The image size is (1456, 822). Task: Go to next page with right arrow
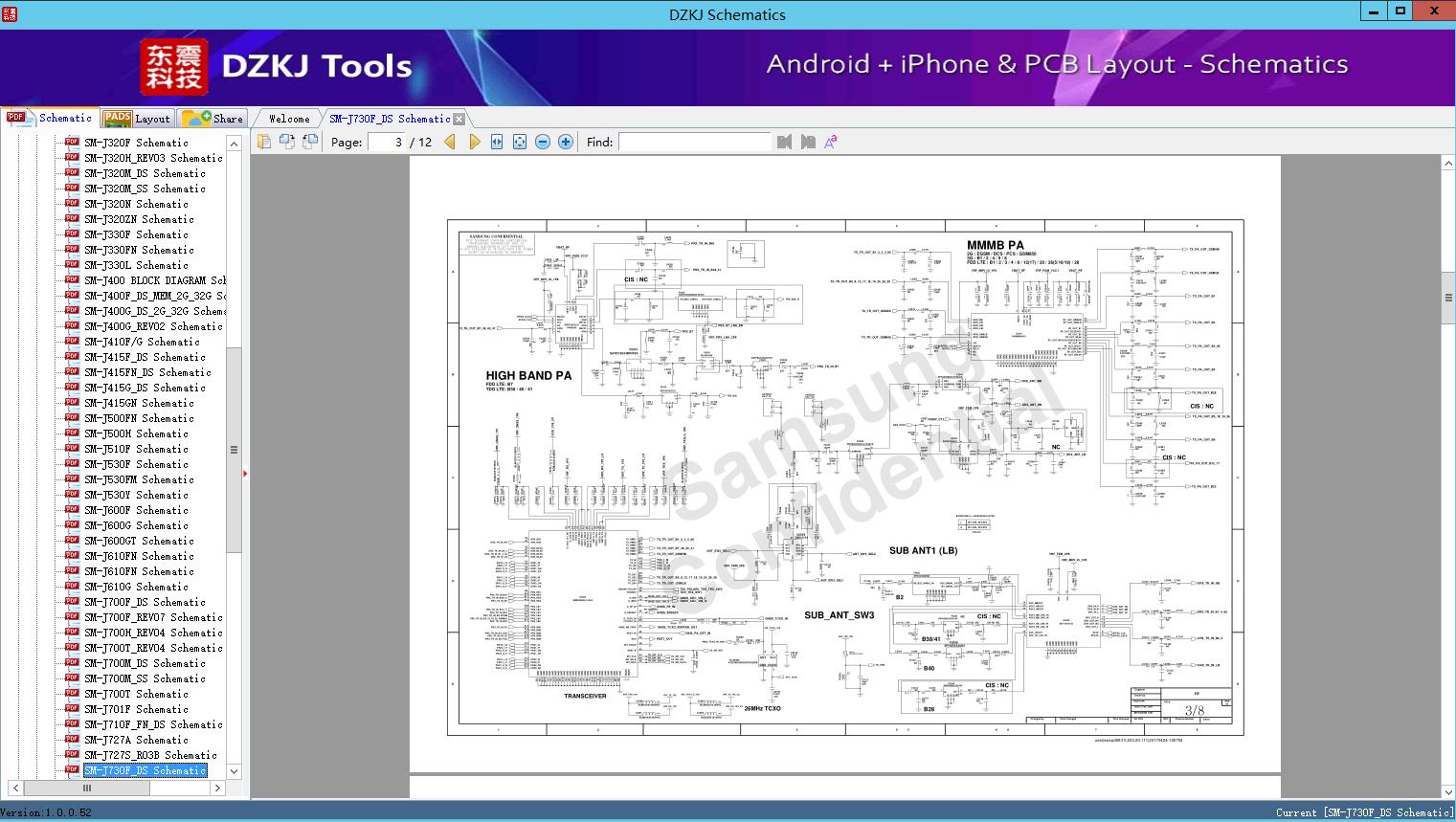tap(474, 142)
